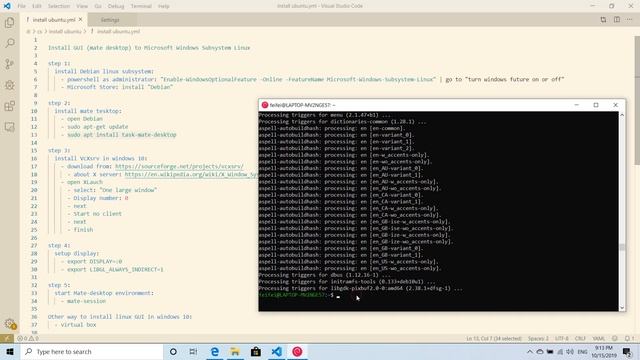
Task: Open the View menu
Action: (x=82, y=6)
